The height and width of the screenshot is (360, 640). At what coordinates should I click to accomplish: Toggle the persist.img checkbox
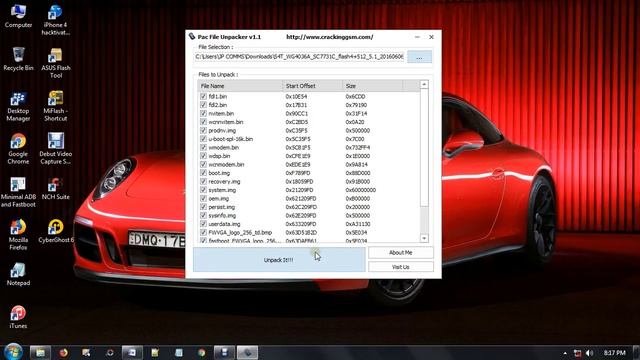click(x=203, y=207)
